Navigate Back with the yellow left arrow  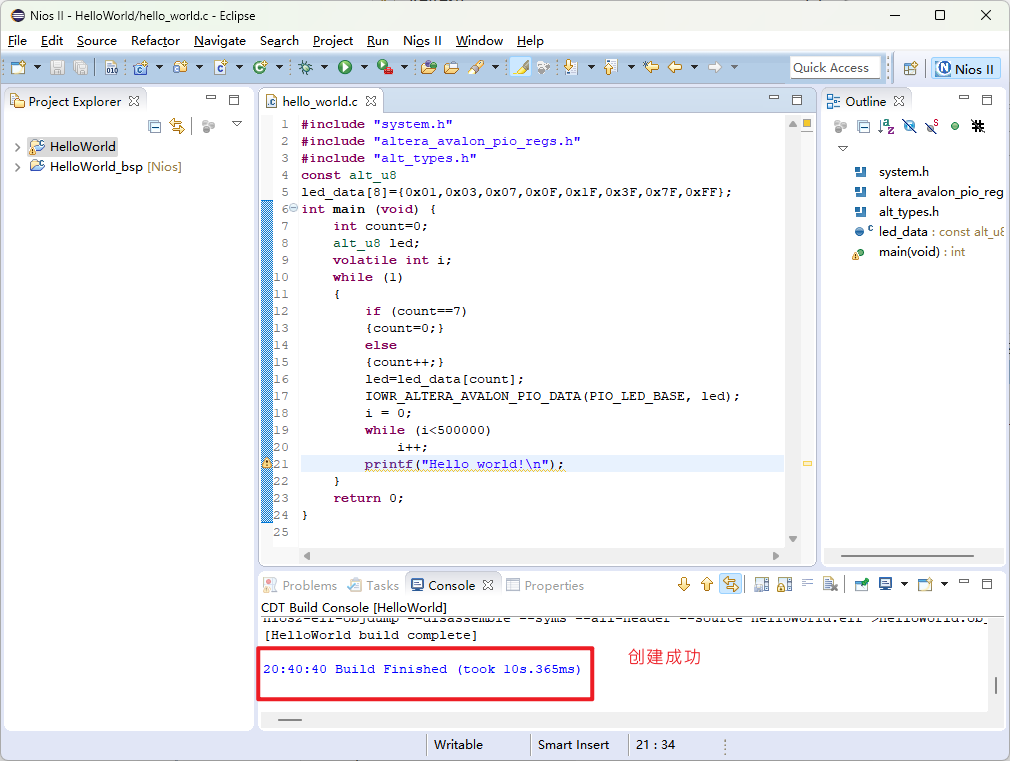[674, 67]
